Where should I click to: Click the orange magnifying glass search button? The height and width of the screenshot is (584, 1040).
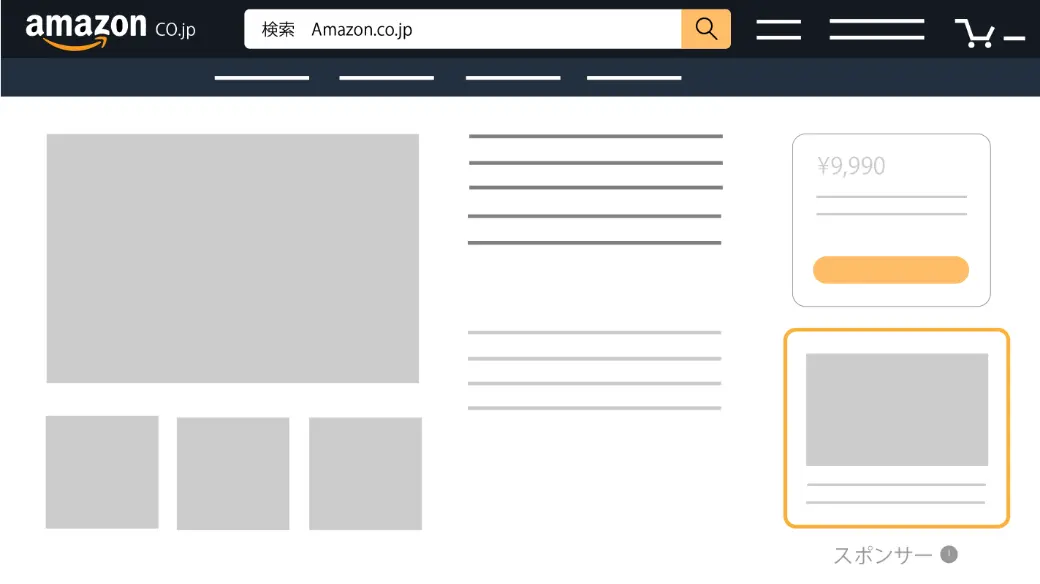(x=706, y=29)
